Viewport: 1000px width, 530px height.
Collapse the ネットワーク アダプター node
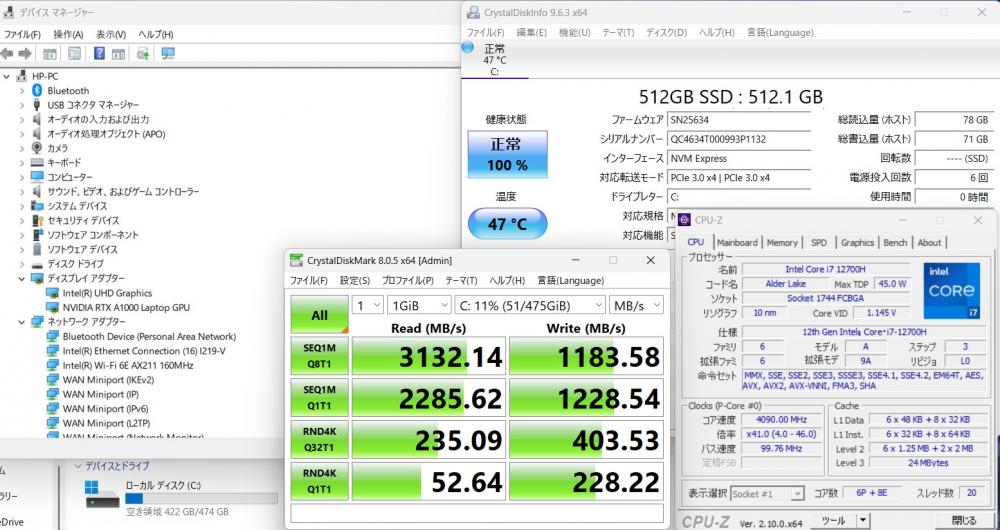(x=22, y=321)
